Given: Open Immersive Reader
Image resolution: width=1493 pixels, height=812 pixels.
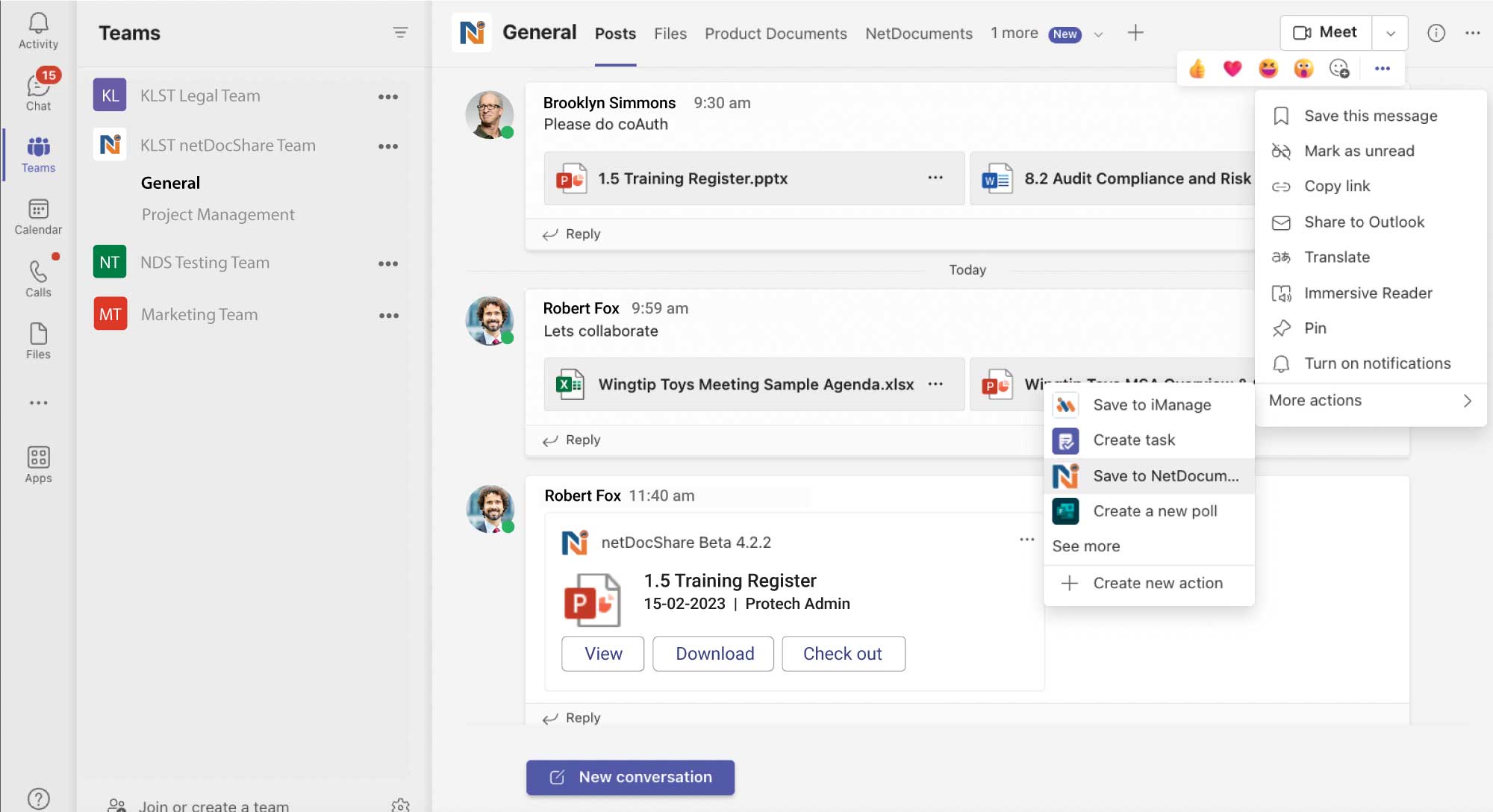Looking at the screenshot, I should [x=1371, y=293].
